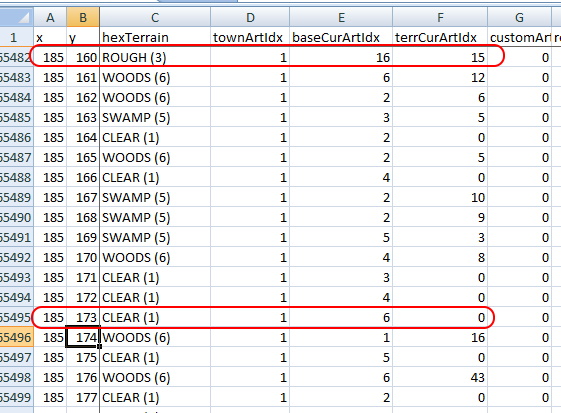Viewport: 561px width, 413px height.
Task: Click WOODS (6) in row 55496
Action: pyautogui.click(x=155, y=337)
